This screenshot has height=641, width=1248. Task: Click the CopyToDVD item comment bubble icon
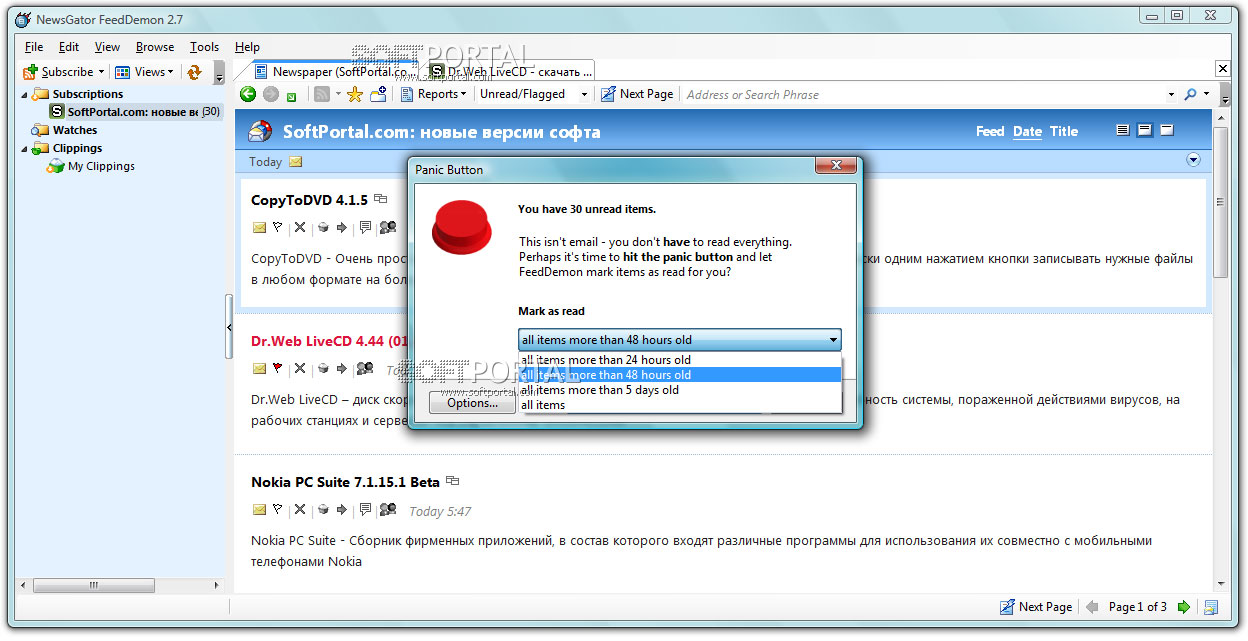click(365, 228)
